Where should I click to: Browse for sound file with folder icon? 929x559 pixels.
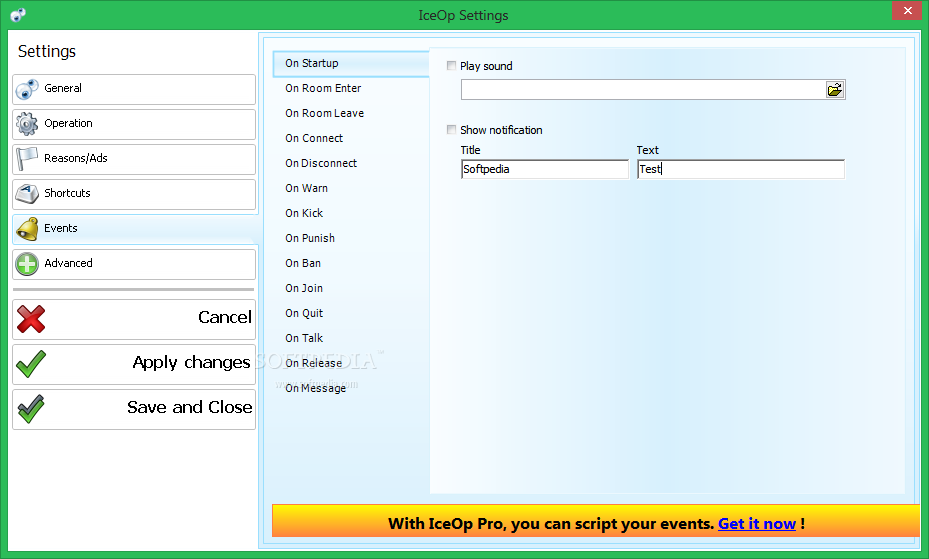835,89
